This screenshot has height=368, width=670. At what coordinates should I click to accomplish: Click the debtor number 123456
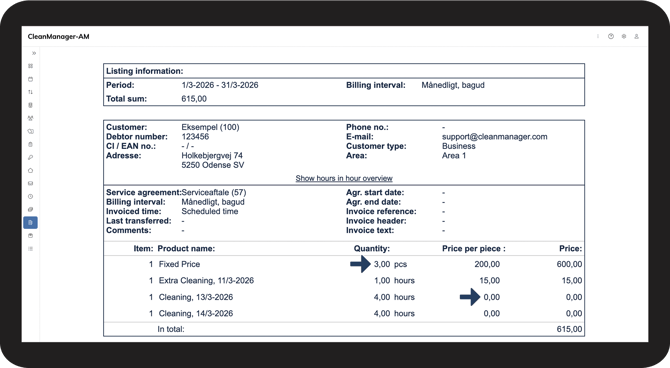(195, 137)
